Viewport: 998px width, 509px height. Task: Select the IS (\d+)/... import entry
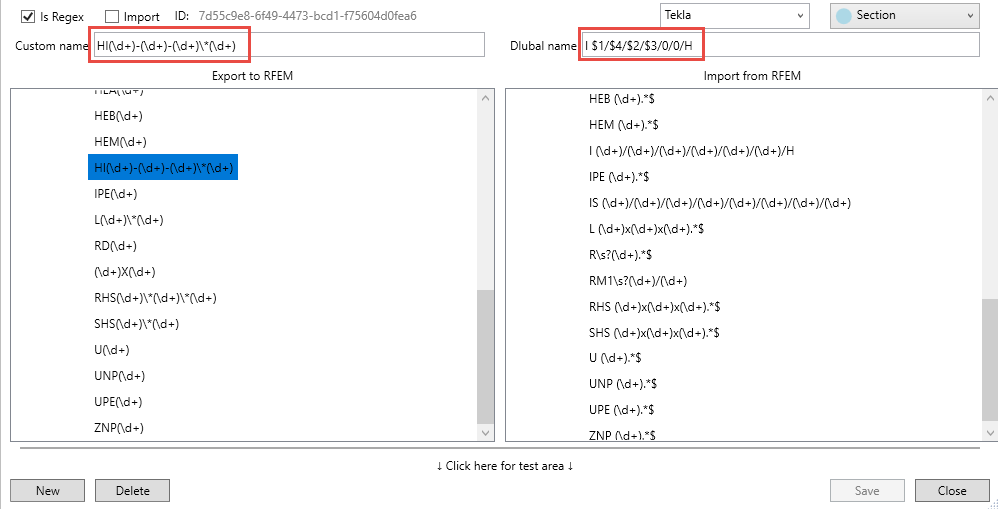[x=720, y=203]
